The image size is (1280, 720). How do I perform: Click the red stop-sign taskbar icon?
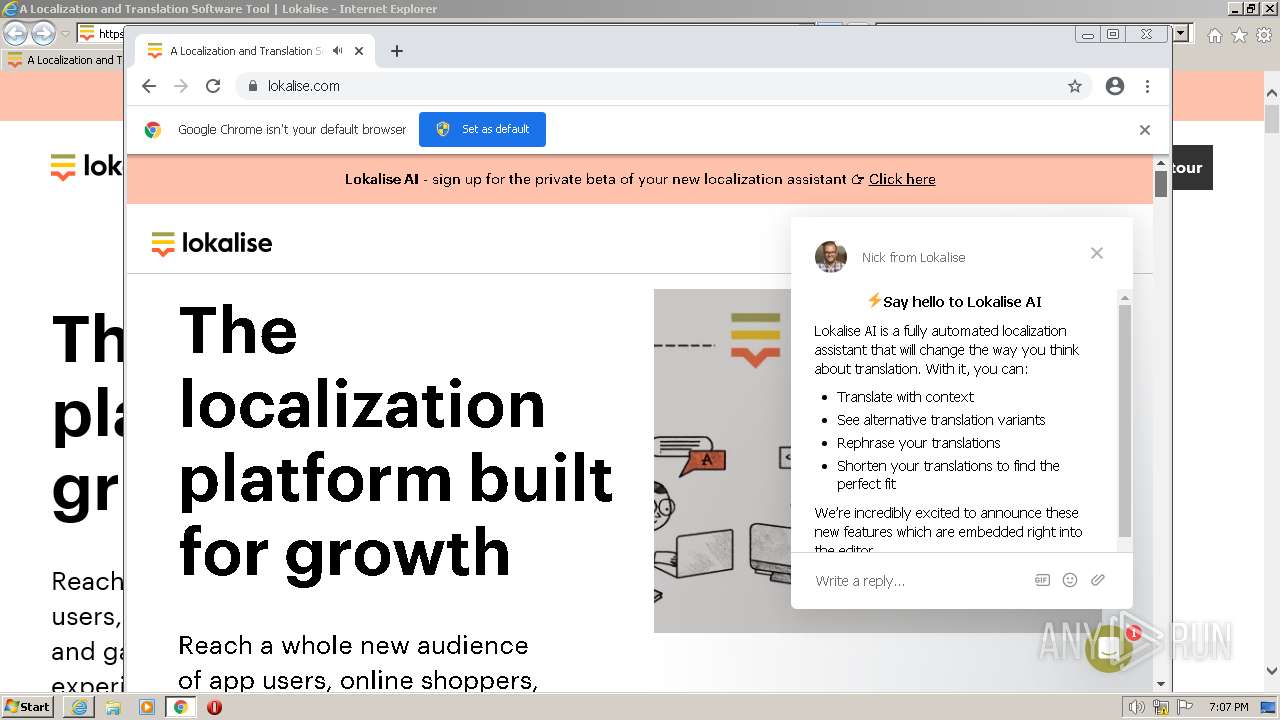pos(214,707)
